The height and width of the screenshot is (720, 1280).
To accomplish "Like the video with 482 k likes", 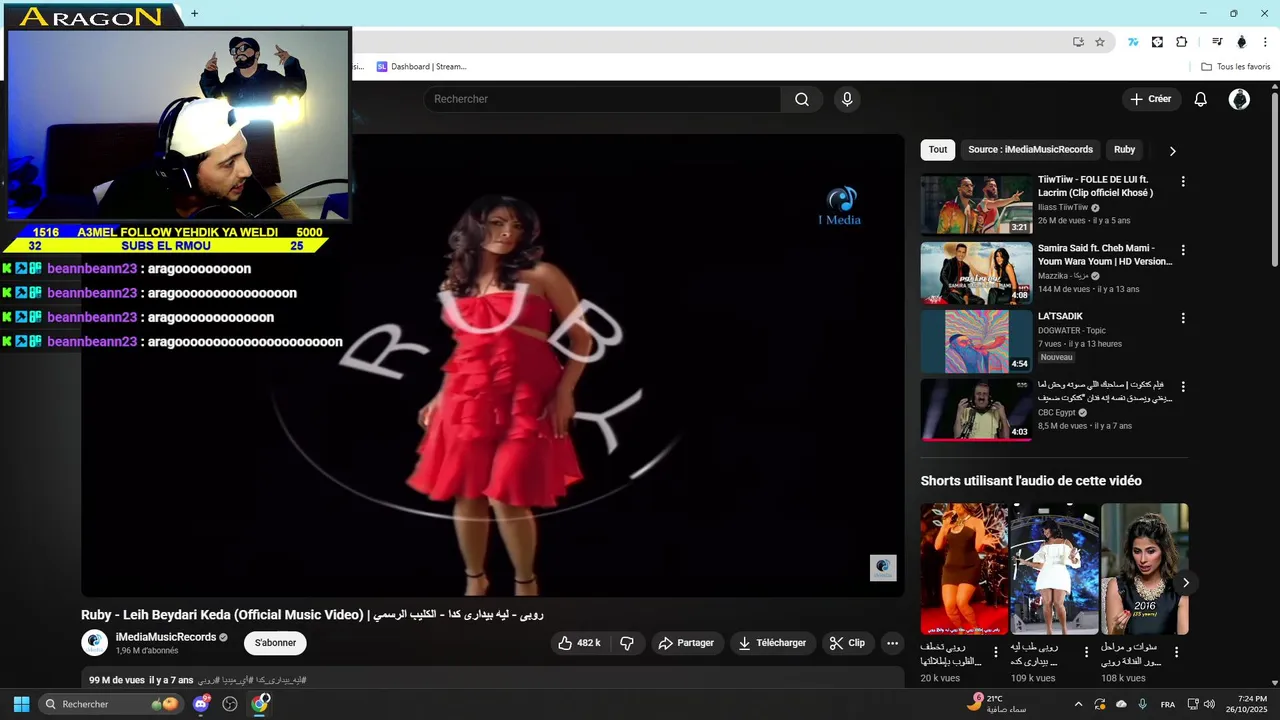I will (x=579, y=643).
